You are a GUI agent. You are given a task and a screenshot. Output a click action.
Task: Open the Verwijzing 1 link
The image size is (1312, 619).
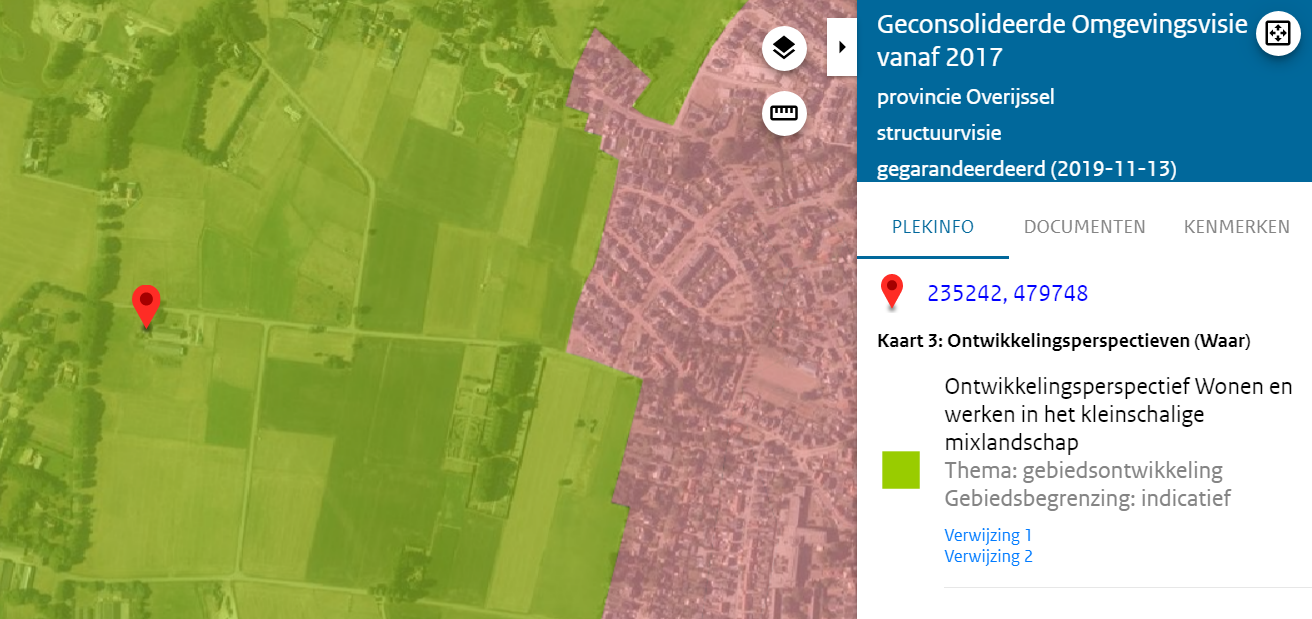pos(988,535)
